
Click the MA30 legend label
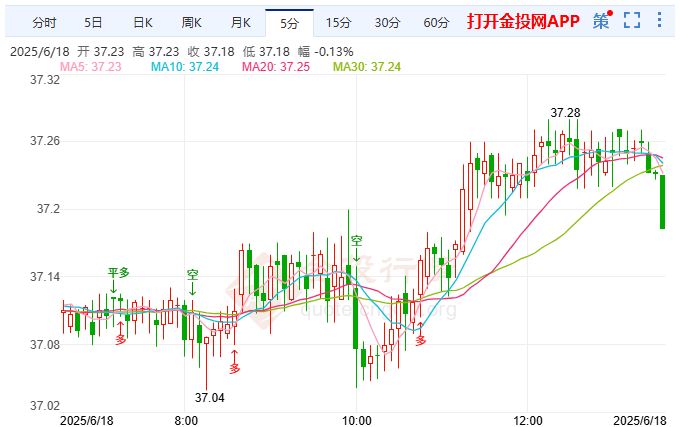point(367,67)
